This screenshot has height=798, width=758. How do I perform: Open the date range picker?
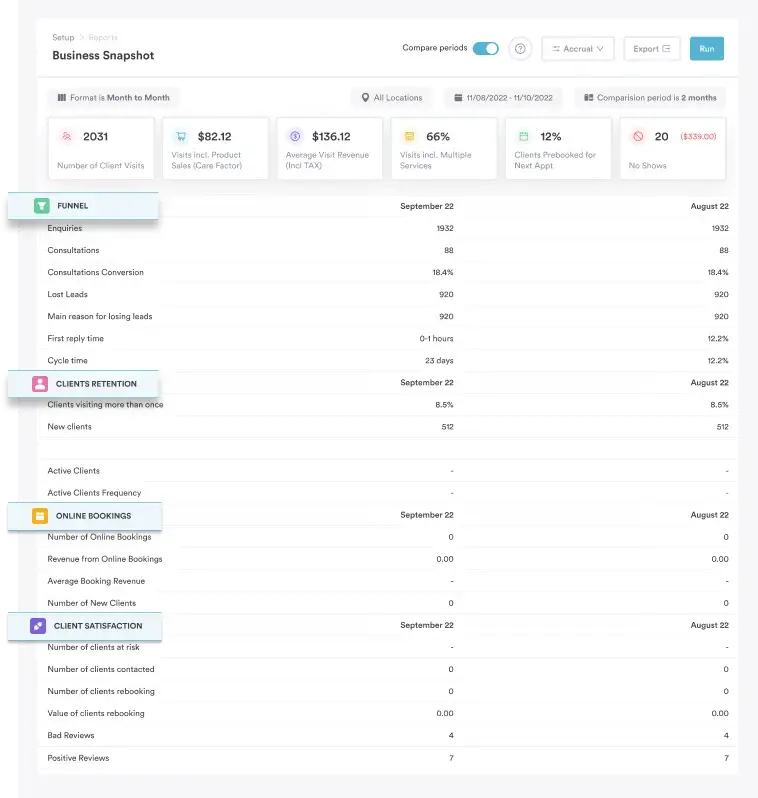[503, 98]
